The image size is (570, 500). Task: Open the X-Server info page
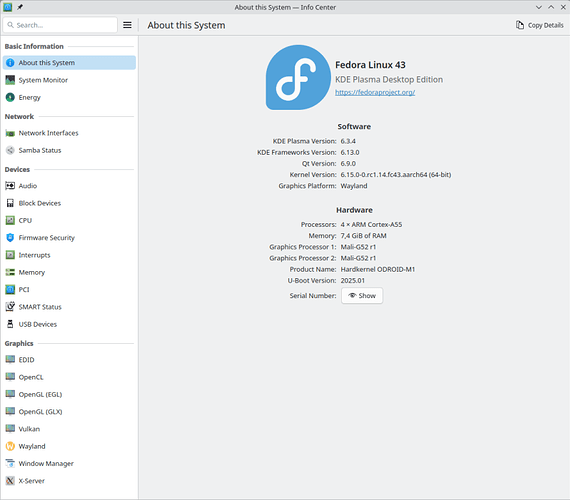pyautogui.click(x=69, y=481)
